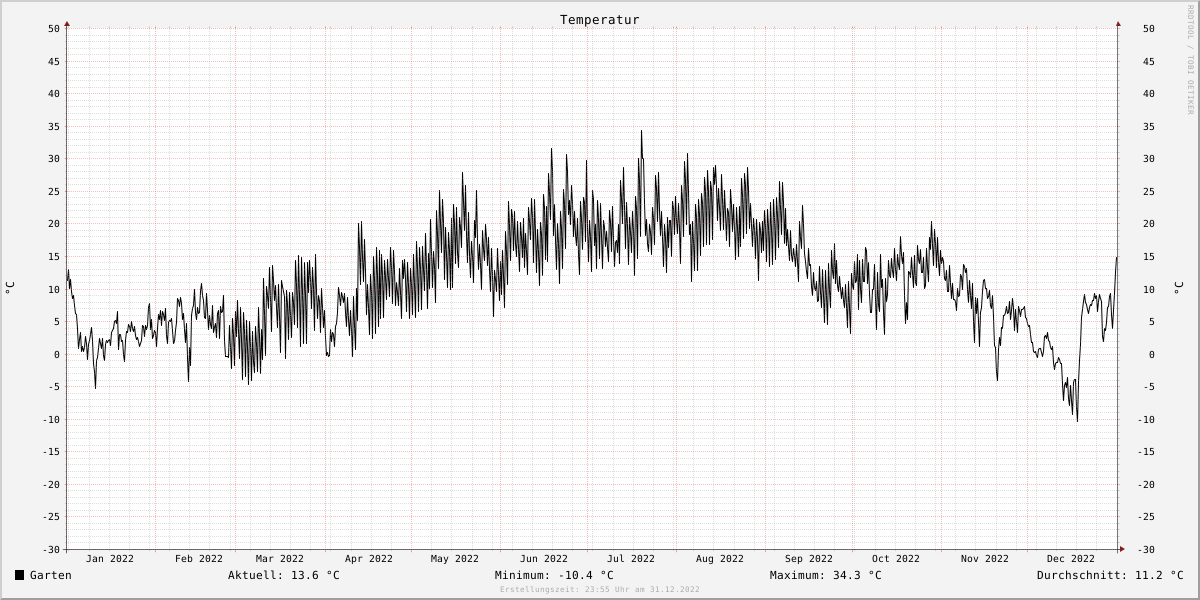Click the chart title Temperatur
Screen dimensions: 1200x600
[600, 20]
